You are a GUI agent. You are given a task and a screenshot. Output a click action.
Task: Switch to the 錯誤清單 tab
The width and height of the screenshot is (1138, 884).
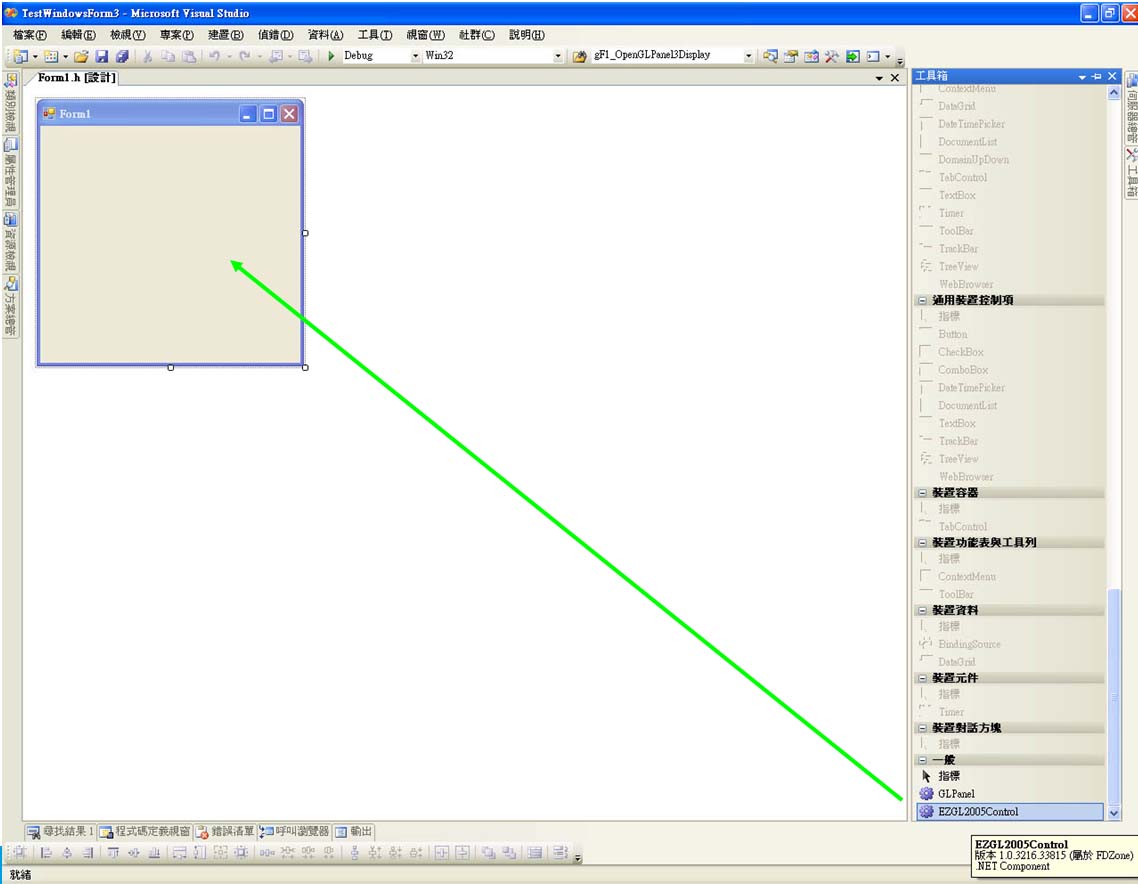pyautogui.click(x=225, y=831)
